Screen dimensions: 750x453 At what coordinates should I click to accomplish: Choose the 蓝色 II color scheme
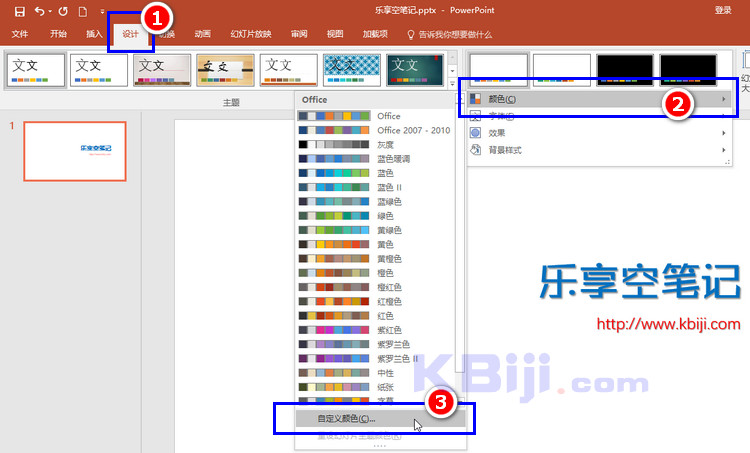pyautogui.click(x=375, y=187)
